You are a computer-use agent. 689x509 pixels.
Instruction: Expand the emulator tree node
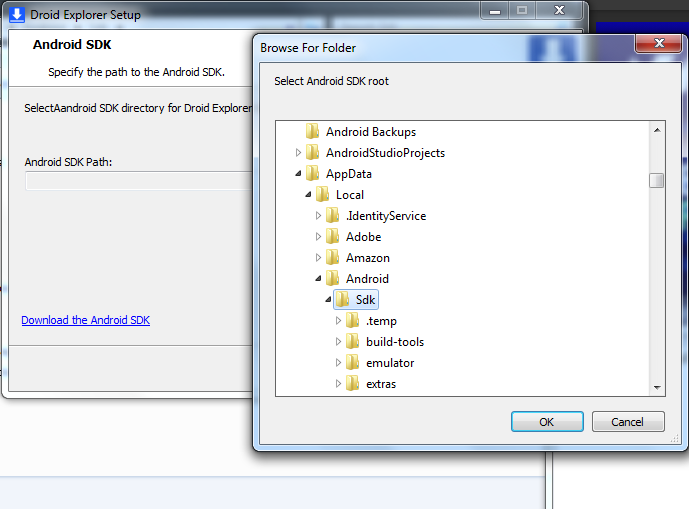[x=338, y=363]
